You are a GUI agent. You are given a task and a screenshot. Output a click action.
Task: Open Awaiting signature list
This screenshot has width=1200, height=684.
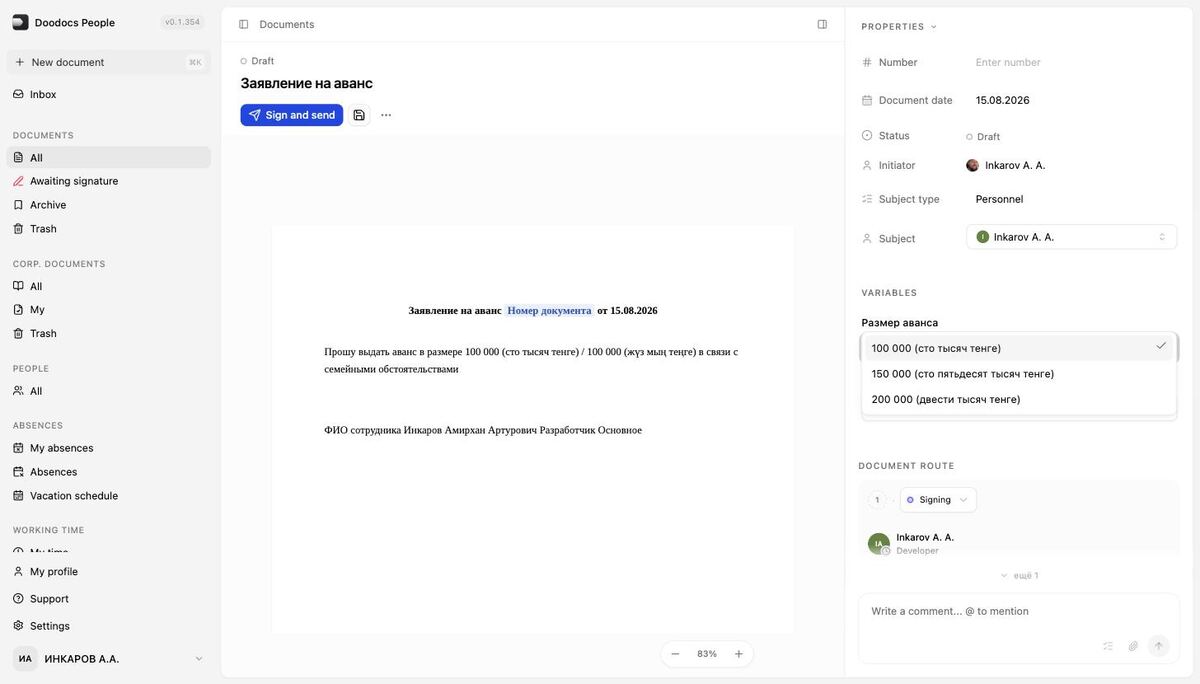click(x=108, y=181)
